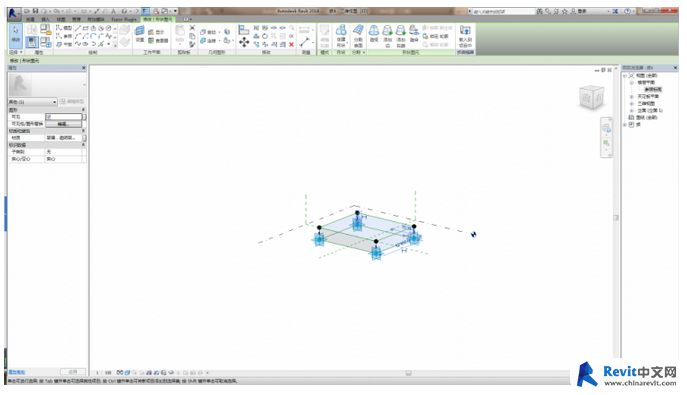Collapse the Graphics section in Properties
The width and height of the screenshot is (687, 395).
click(x=83, y=109)
